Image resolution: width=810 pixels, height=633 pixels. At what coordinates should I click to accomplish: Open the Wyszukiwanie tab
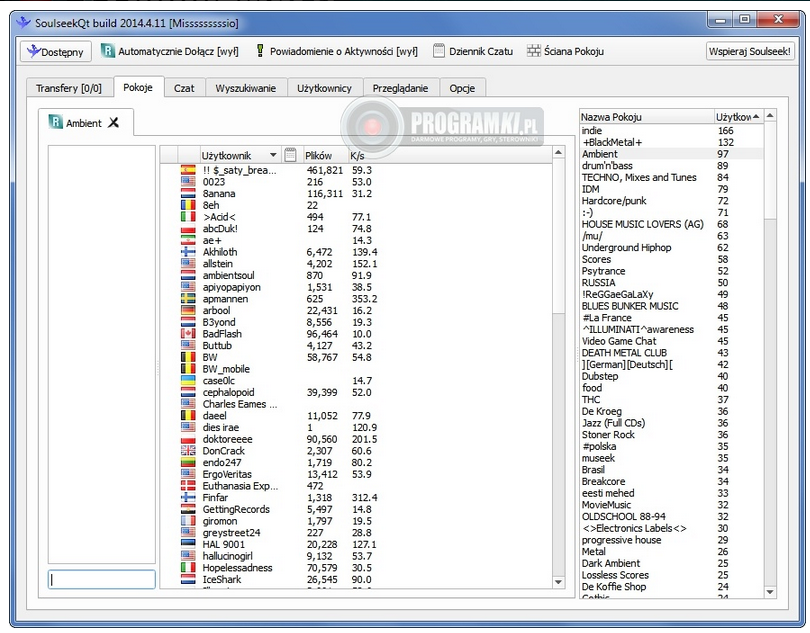tap(245, 88)
